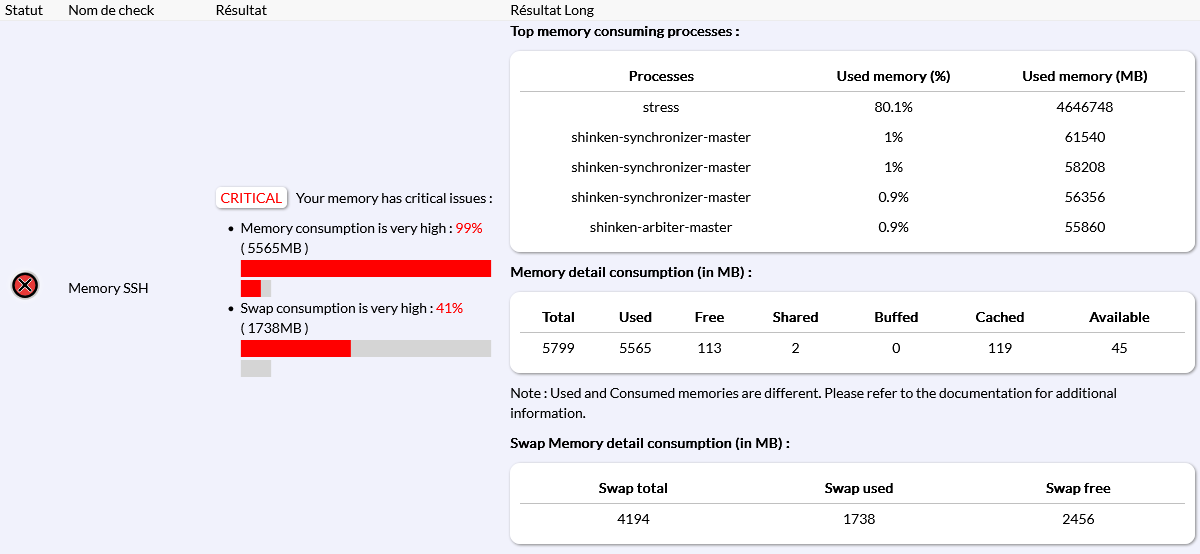This screenshot has height=554, width=1200.
Task: Click the Résultat Long column header
Action: 552,10
